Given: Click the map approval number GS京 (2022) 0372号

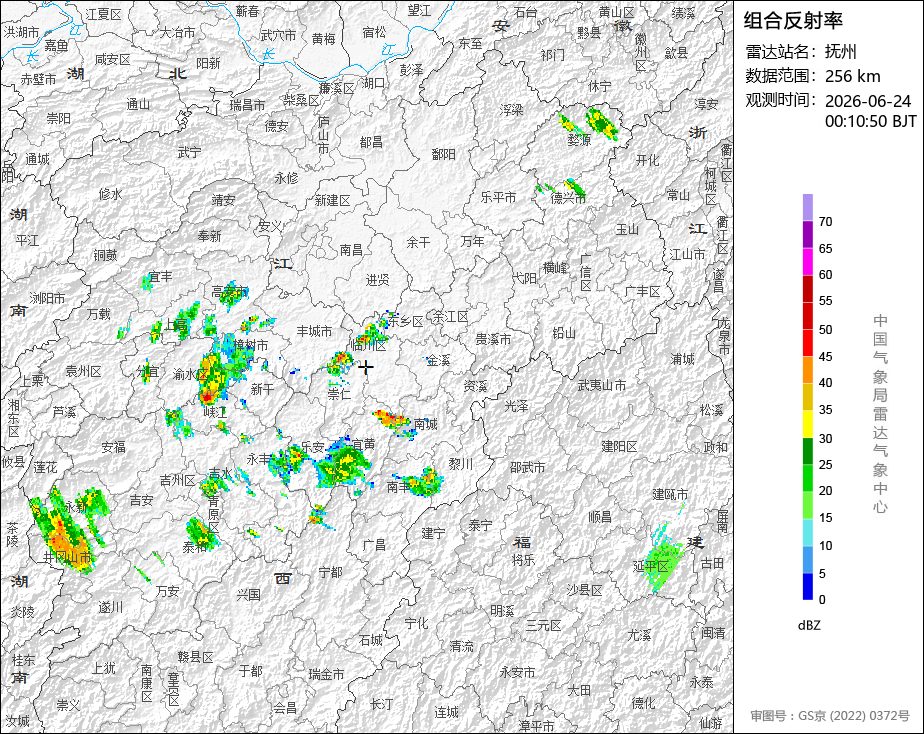Looking at the screenshot, I should click(x=853, y=715).
